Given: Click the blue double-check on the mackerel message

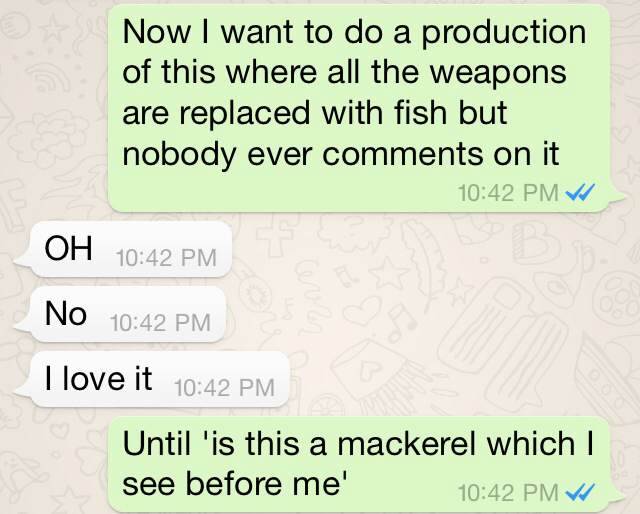Looking at the screenshot, I should (x=581, y=492).
